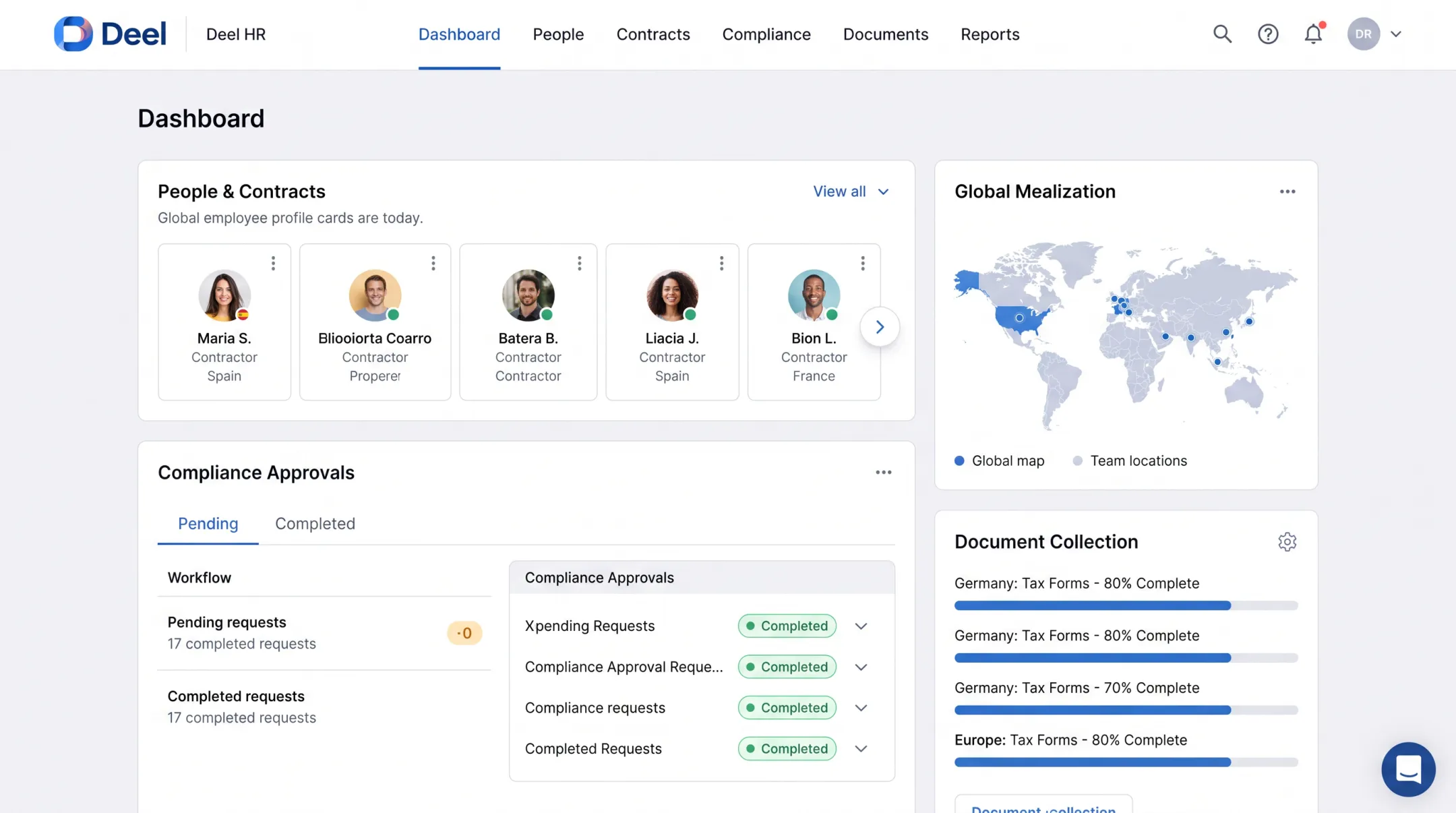Select the Dashboard nav item
The height and width of the screenshot is (813, 1456).
pyautogui.click(x=459, y=34)
